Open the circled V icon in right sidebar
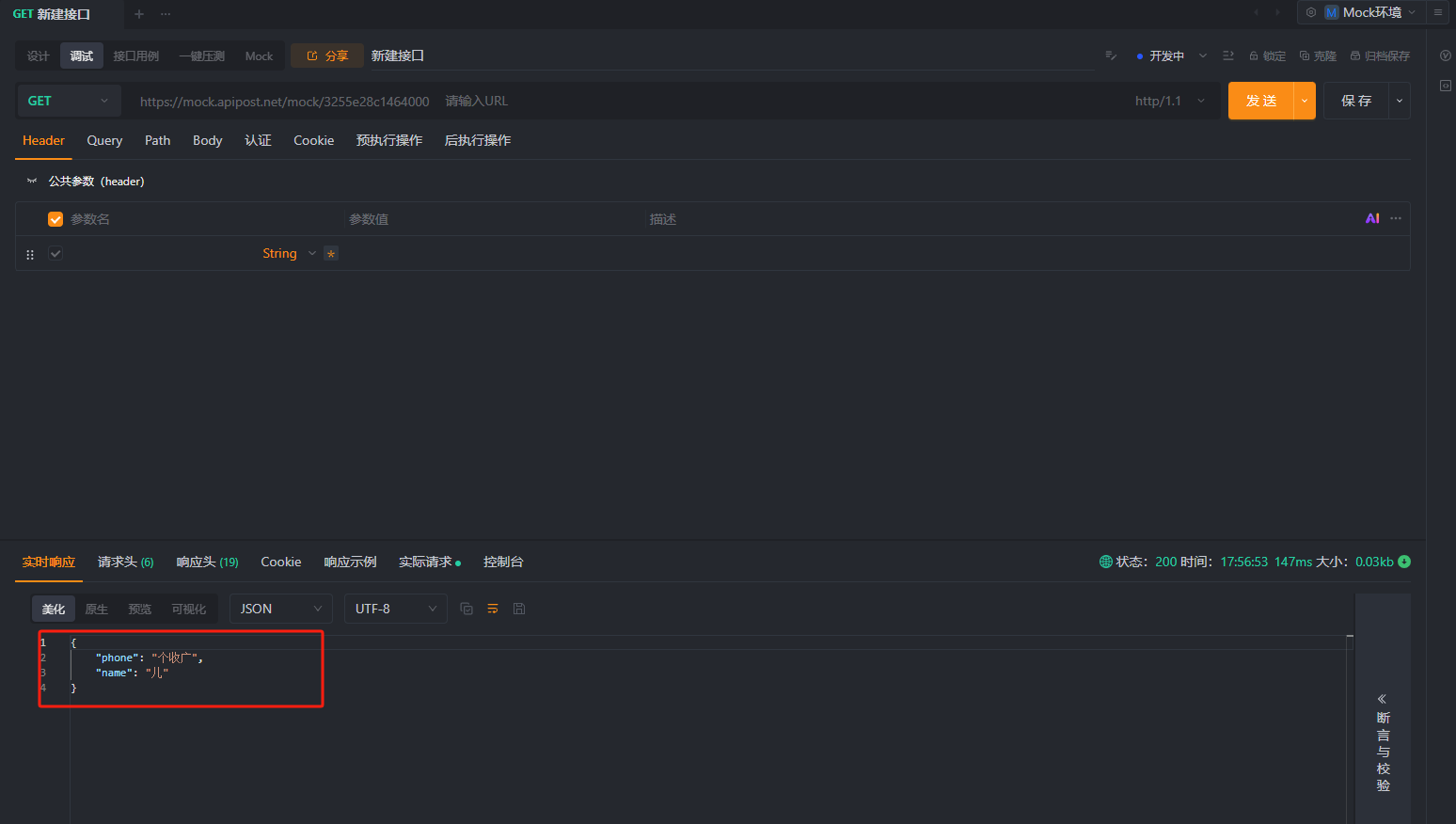The width and height of the screenshot is (1456, 824). (1446, 55)
